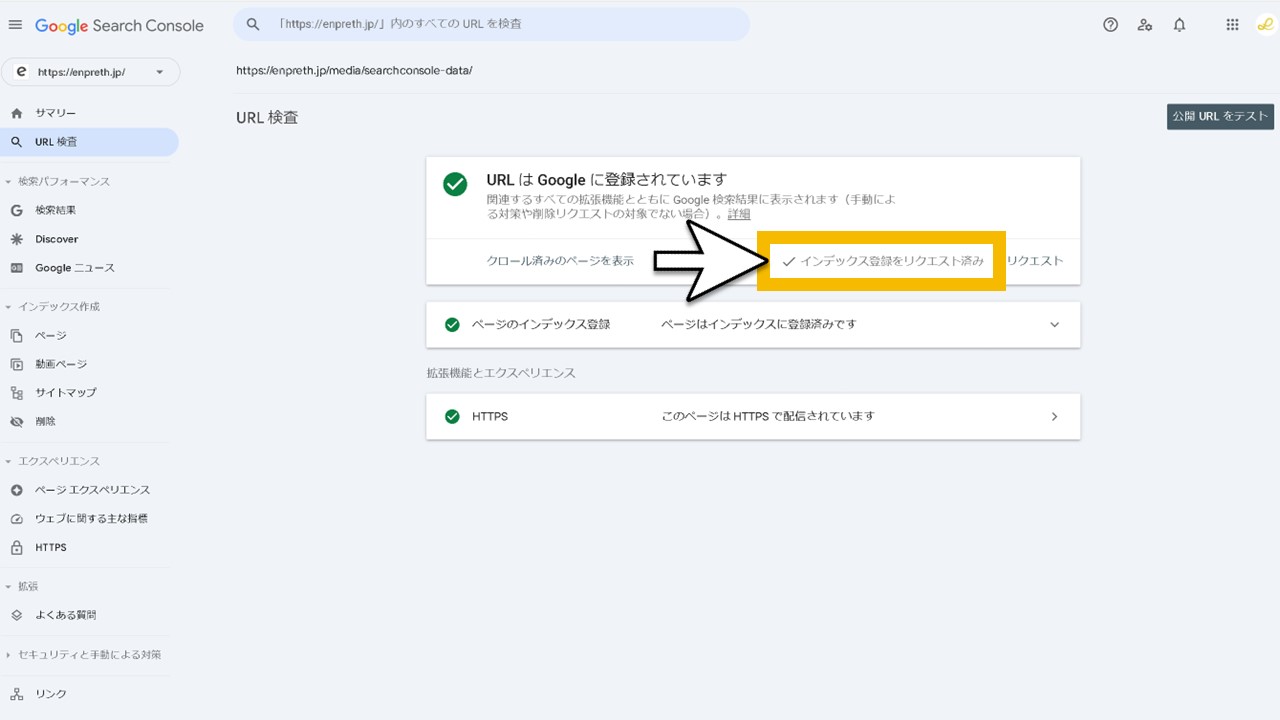Open the Google apps grid icon
The width and height of the screenshot is (1280, 720).
tap(1232, 24)
